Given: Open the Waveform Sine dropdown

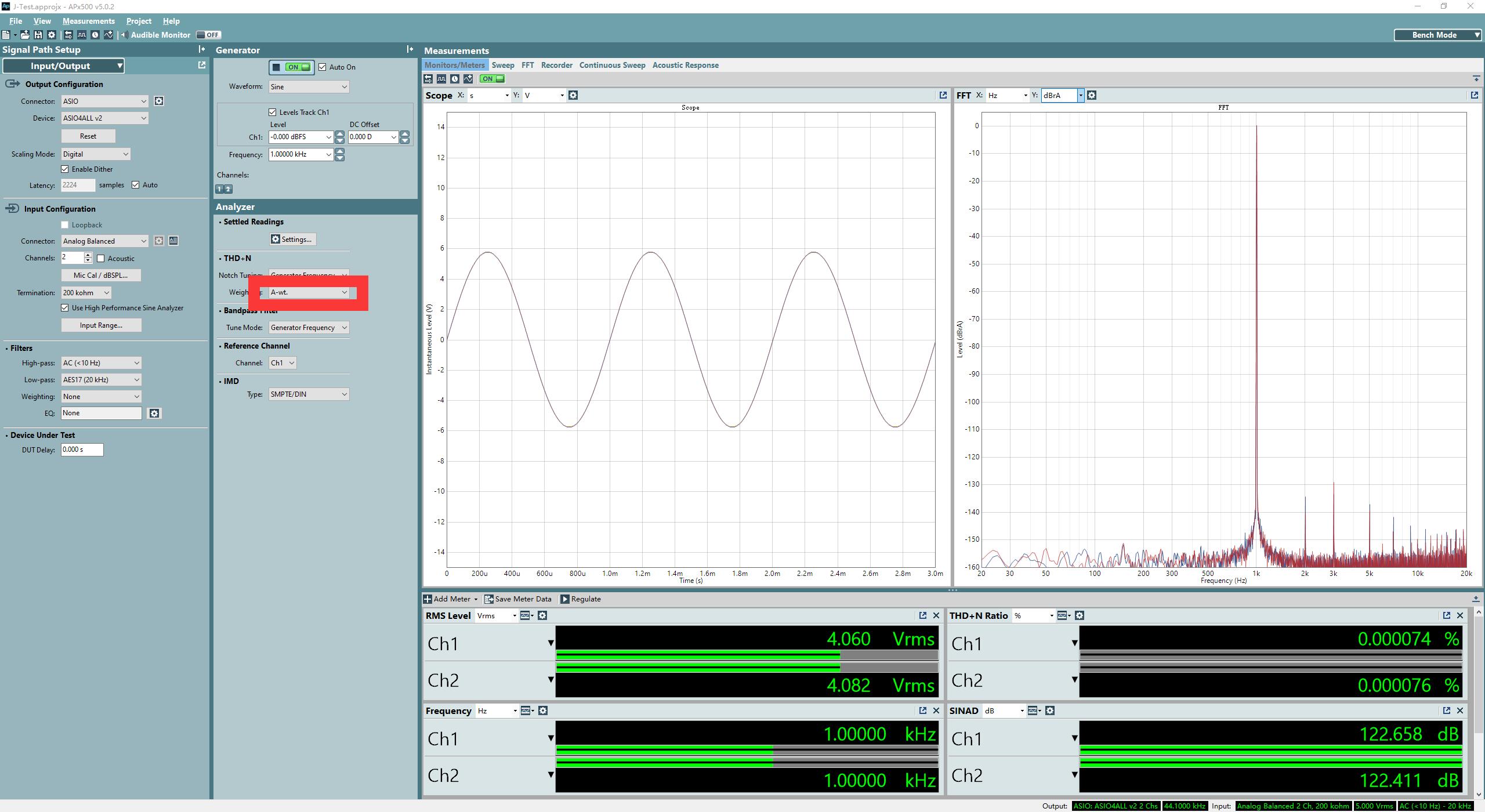Looking at the screenshot, I should tap(309, 87).
